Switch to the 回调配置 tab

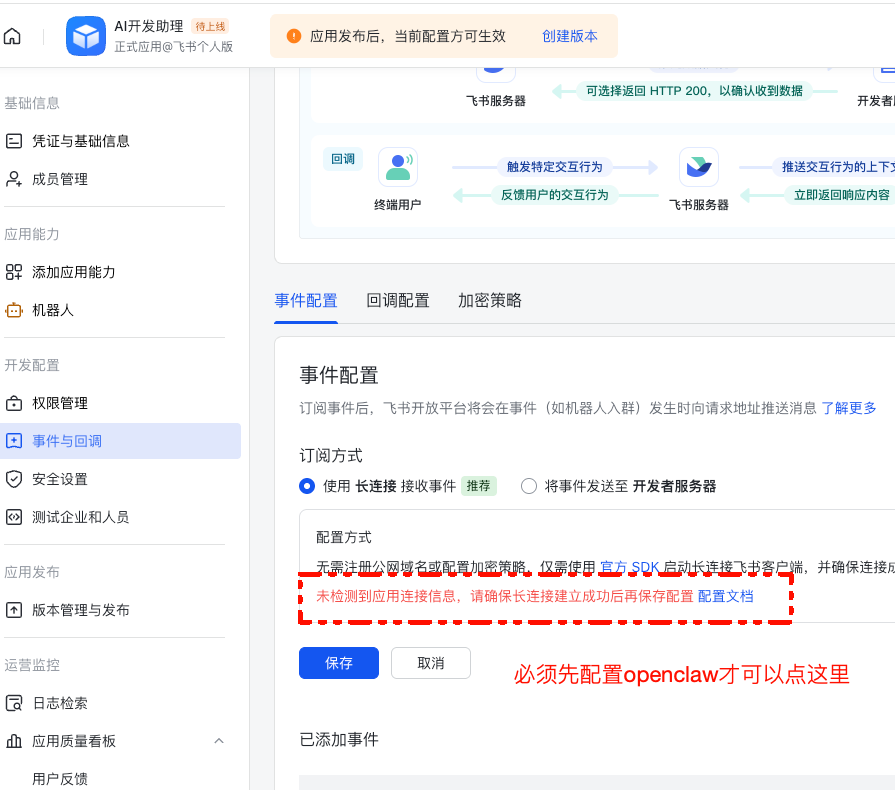tap(398, 301)
